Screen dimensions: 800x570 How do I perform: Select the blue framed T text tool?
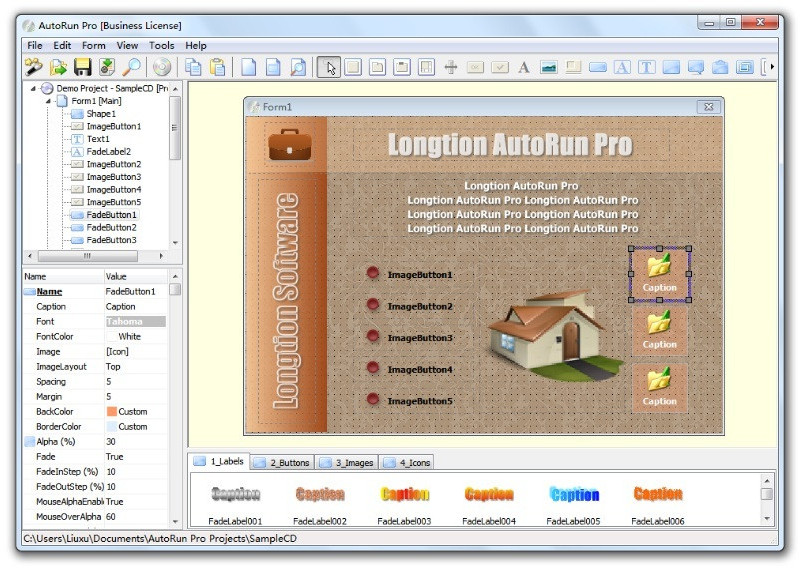click(646, 67)
